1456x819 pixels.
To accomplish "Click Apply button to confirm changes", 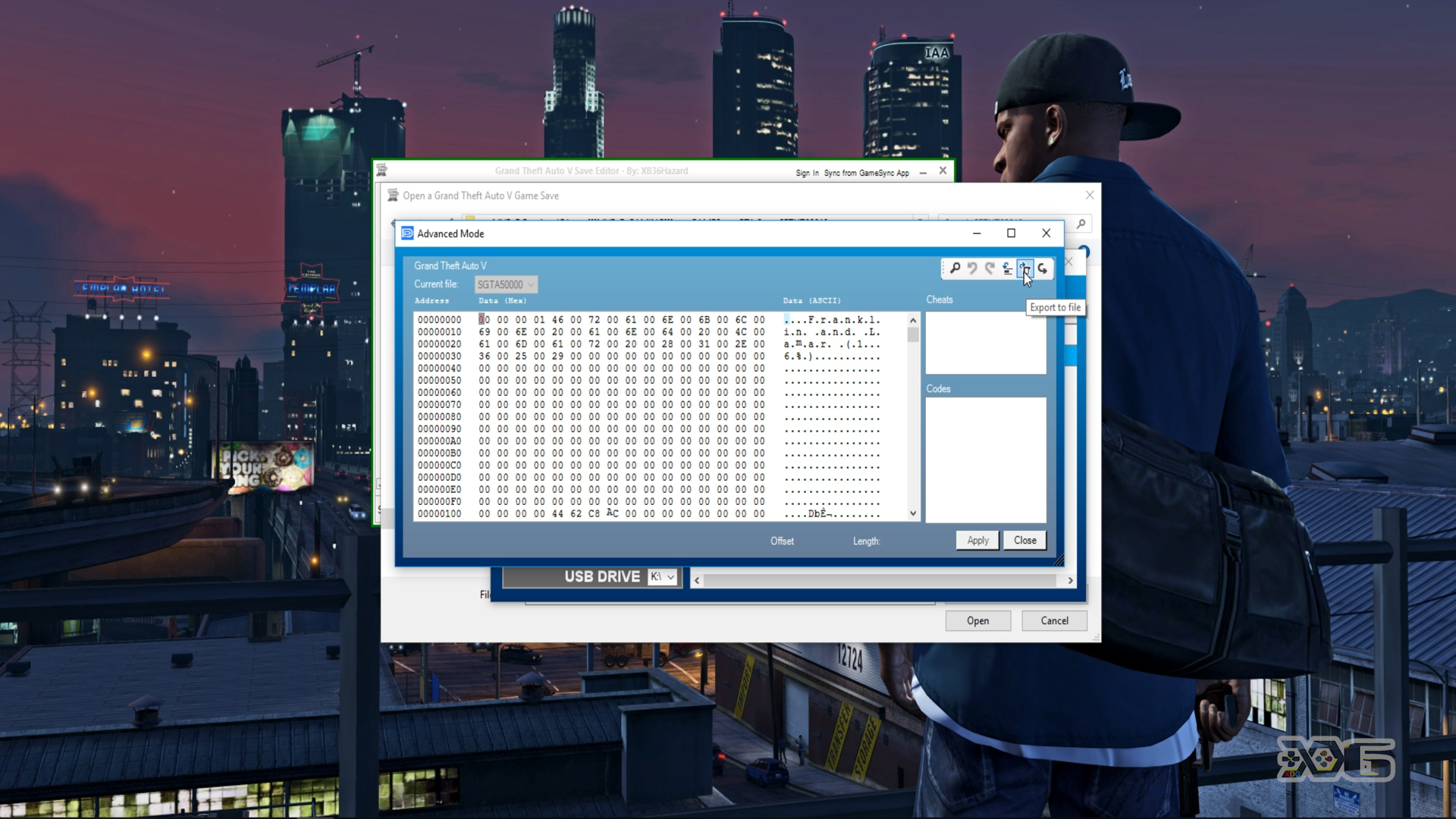I will pos(977,540).
